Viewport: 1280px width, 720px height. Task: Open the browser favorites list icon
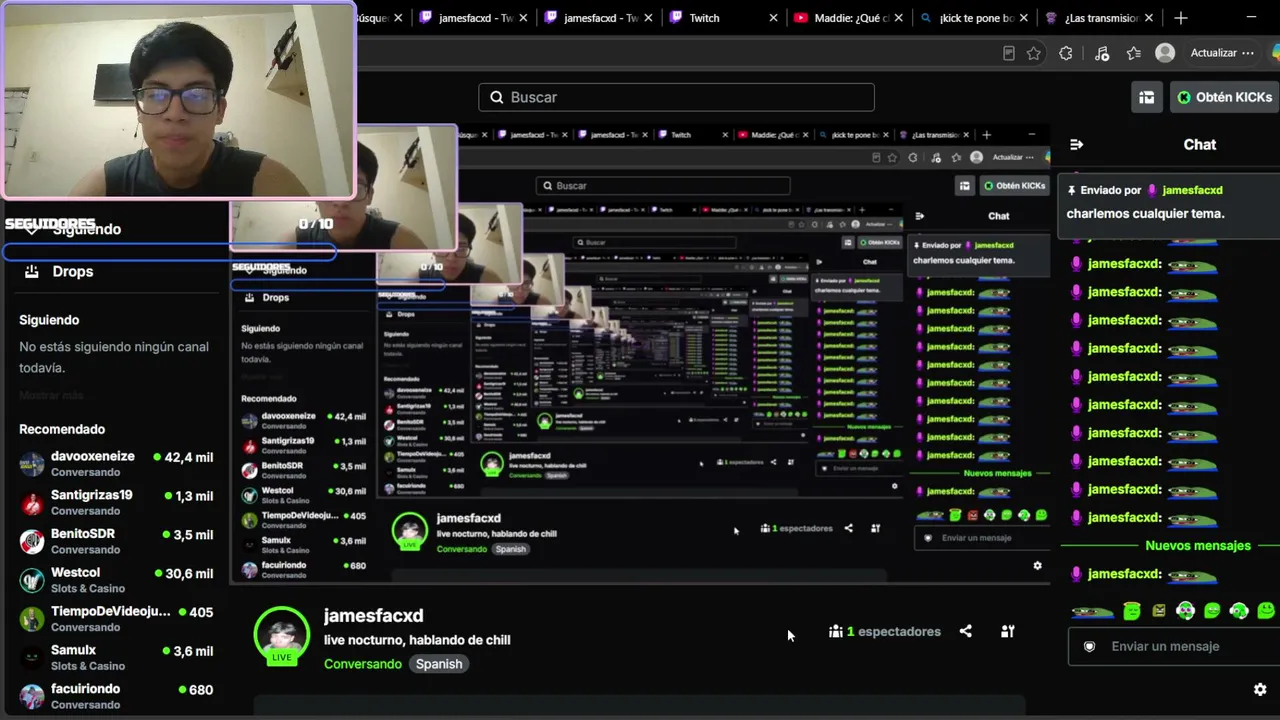tap(1133, 53)
